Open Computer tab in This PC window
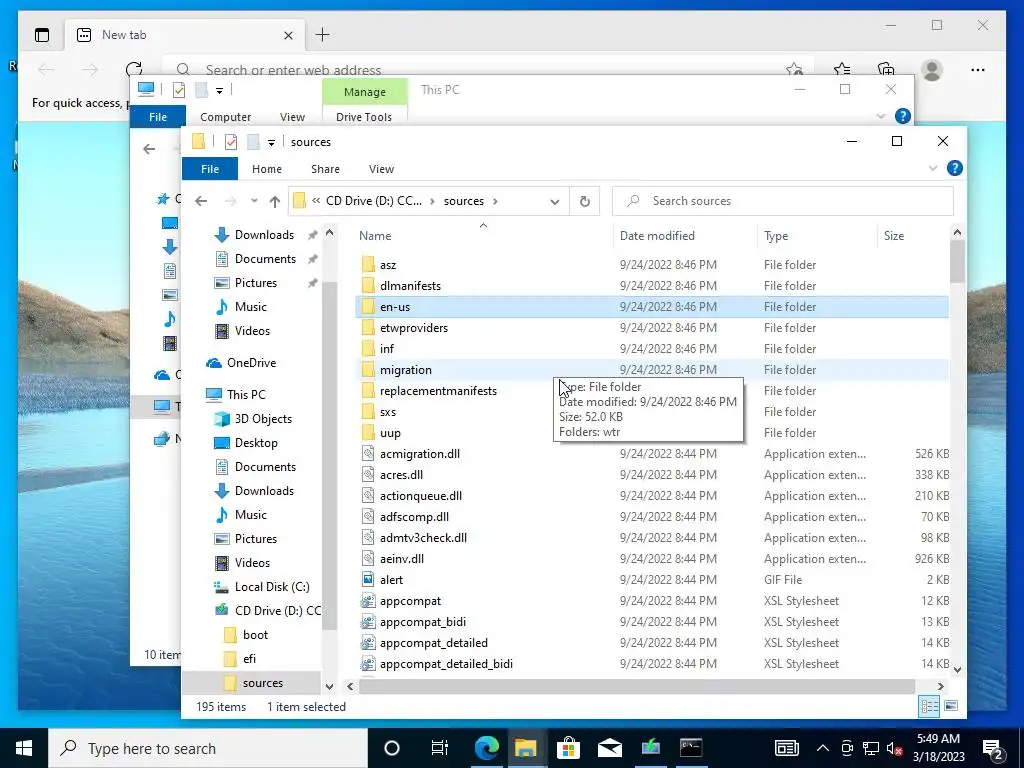This screenshot has width=1024, height=768. pyautogui.click(x=225, y=117)
